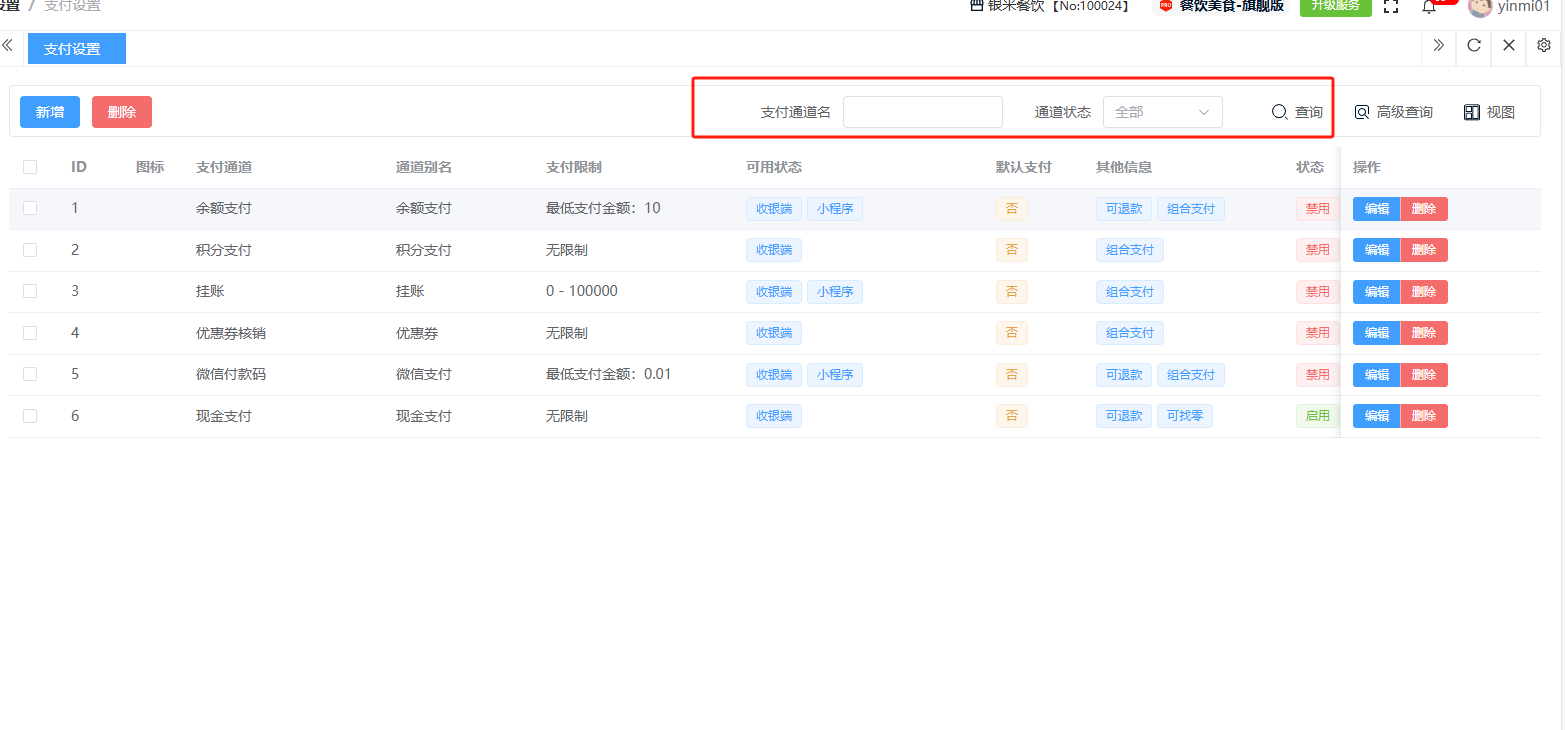
Task: Open 高级查询 advanced search
Action: [x=1393, y=112]
